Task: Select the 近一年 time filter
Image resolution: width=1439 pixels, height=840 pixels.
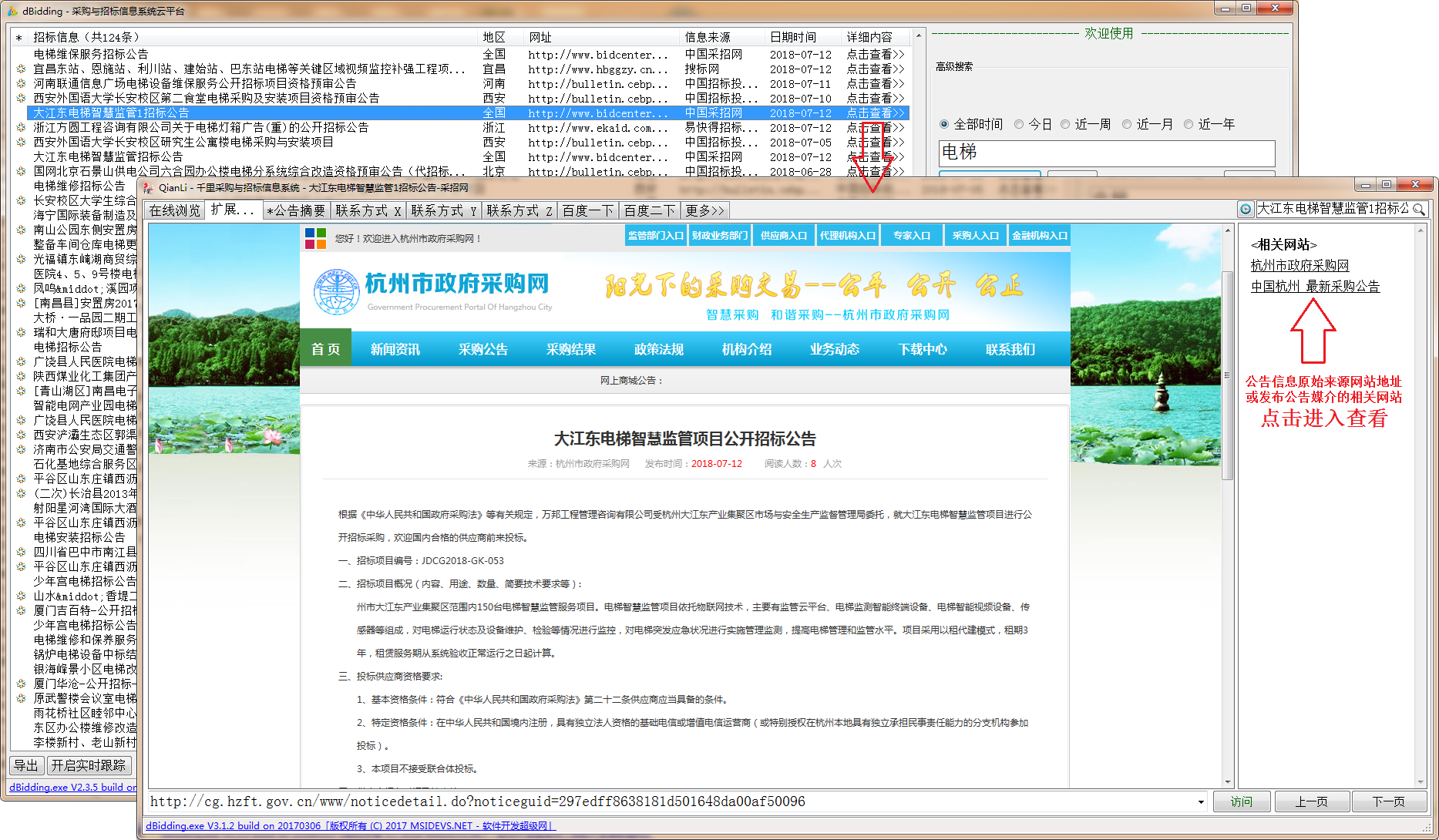Action: (1189, 125)
